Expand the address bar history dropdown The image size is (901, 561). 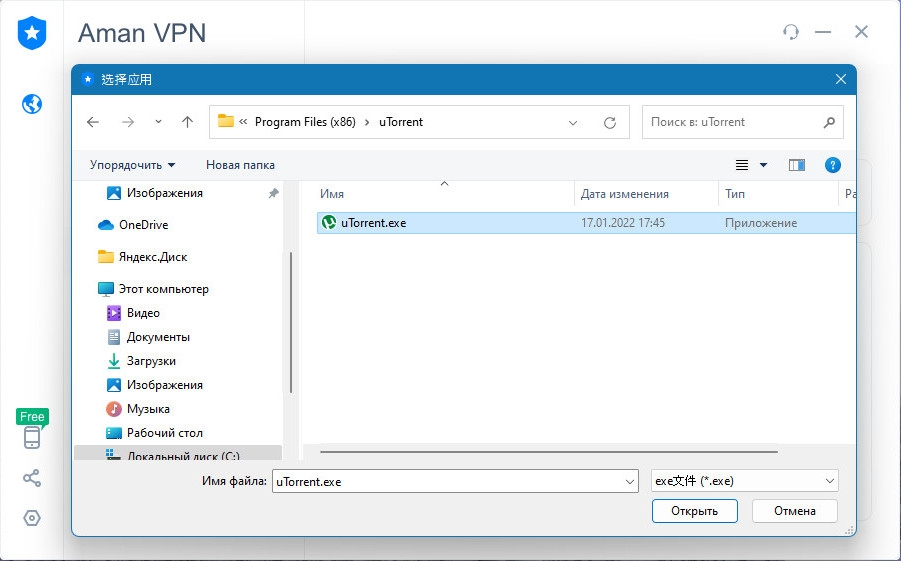click(x=572, y=122)
